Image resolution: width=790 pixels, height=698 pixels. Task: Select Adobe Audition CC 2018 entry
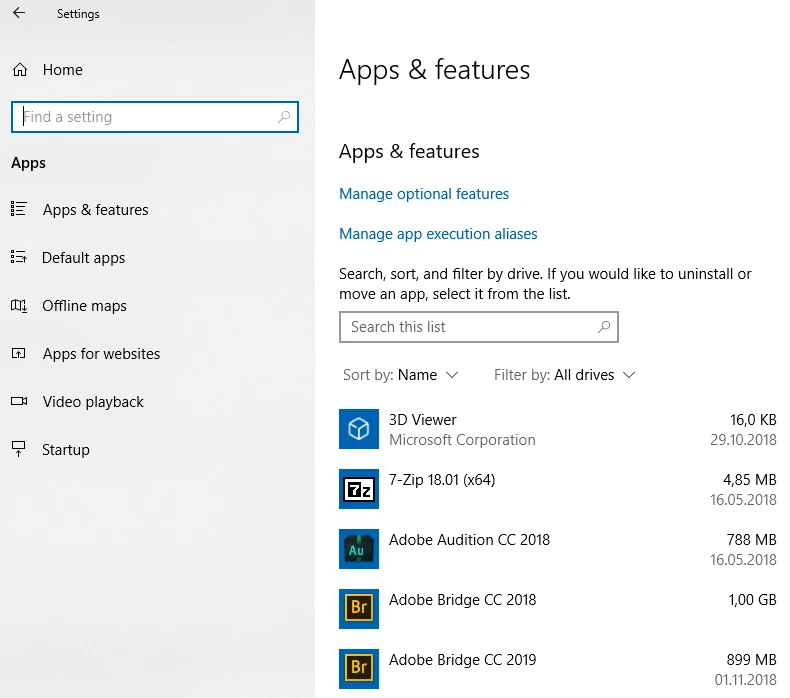pos(469,540)
